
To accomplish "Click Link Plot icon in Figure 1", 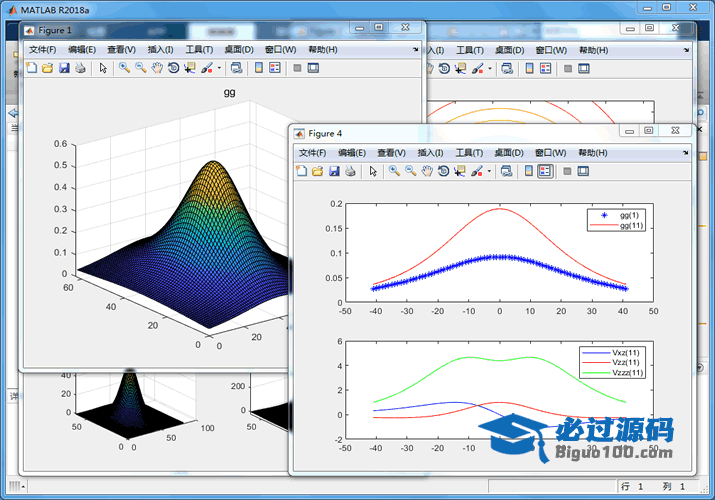I will pos(236,68).
